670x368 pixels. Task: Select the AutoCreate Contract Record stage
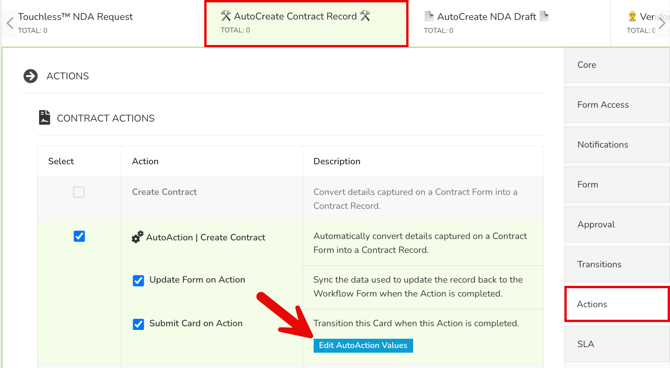click(x=306, y=24)
